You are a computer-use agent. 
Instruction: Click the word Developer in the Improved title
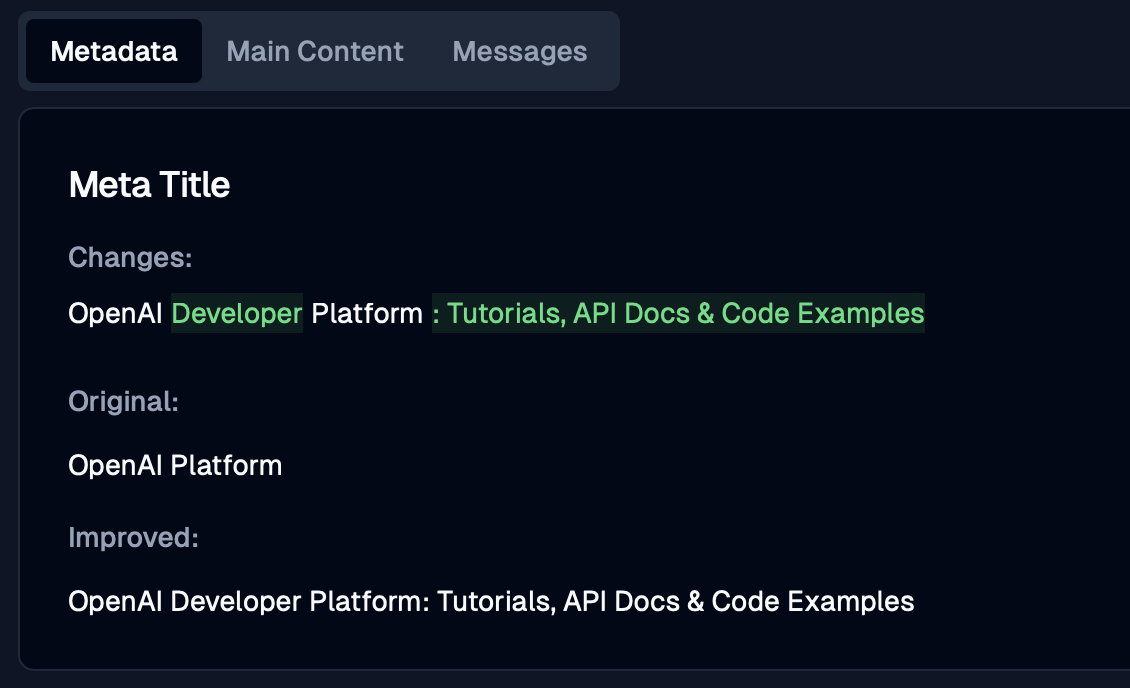(236, 602)
